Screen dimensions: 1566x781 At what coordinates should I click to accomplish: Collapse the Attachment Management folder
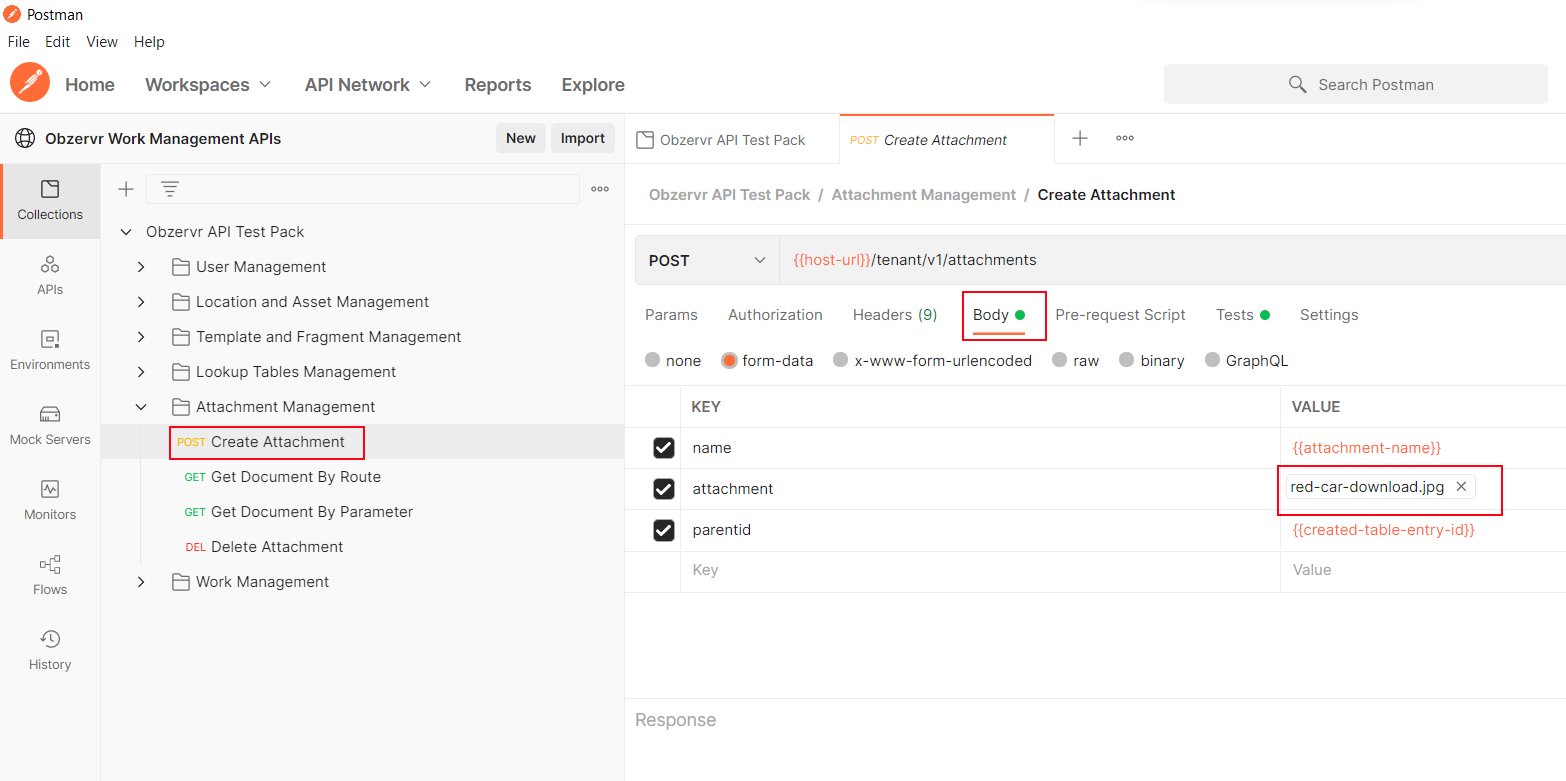(x=141, y=407)
